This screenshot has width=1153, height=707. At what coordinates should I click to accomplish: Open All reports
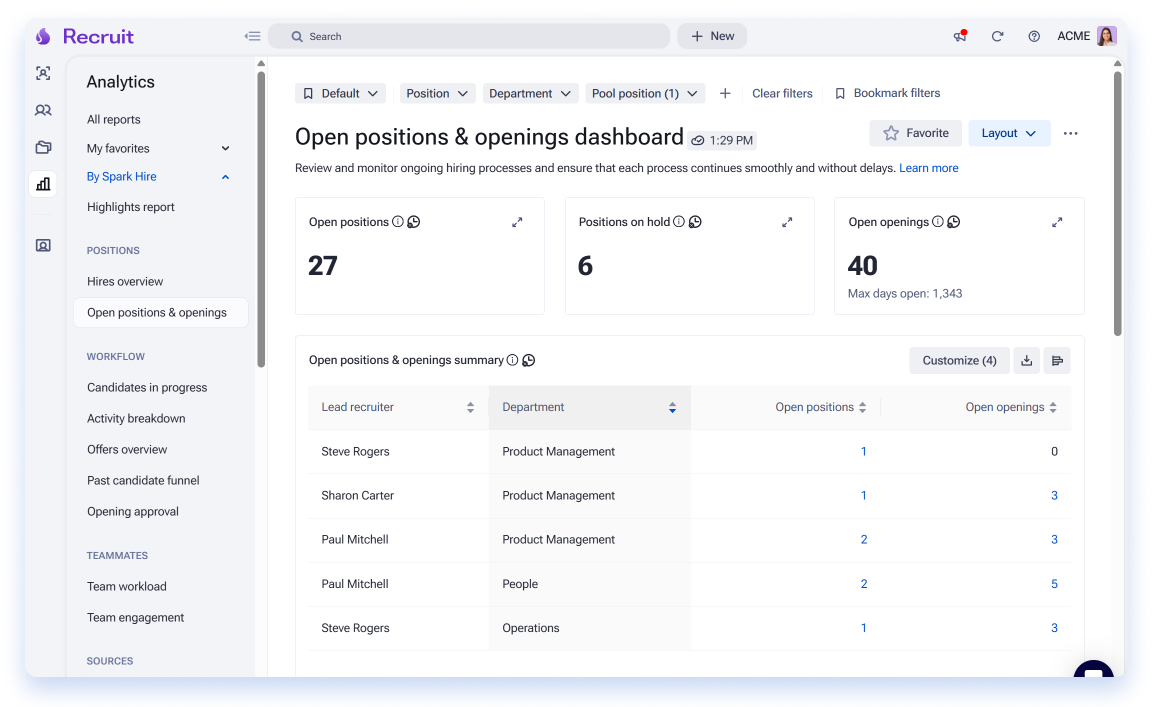[x=113, y=119]
